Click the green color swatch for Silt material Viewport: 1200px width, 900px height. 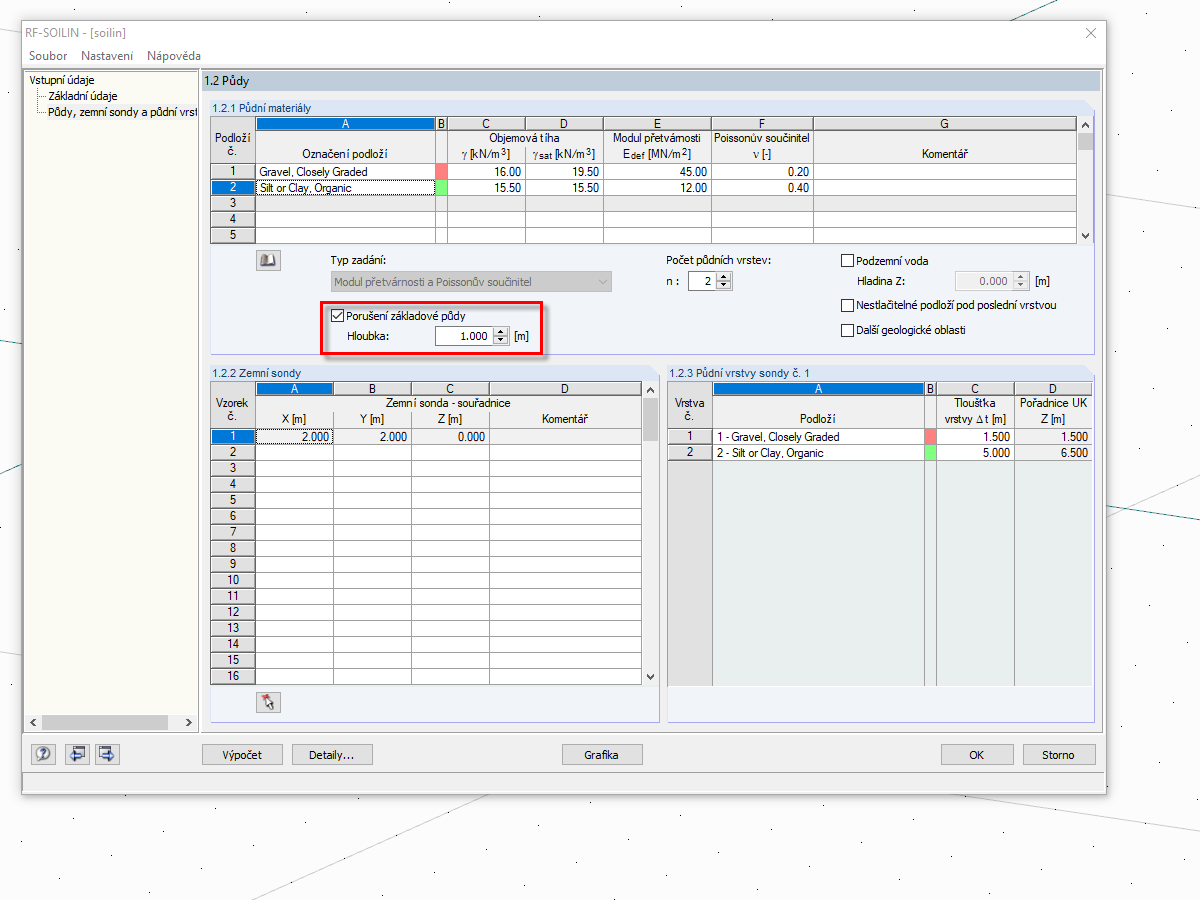pos(441,188)
